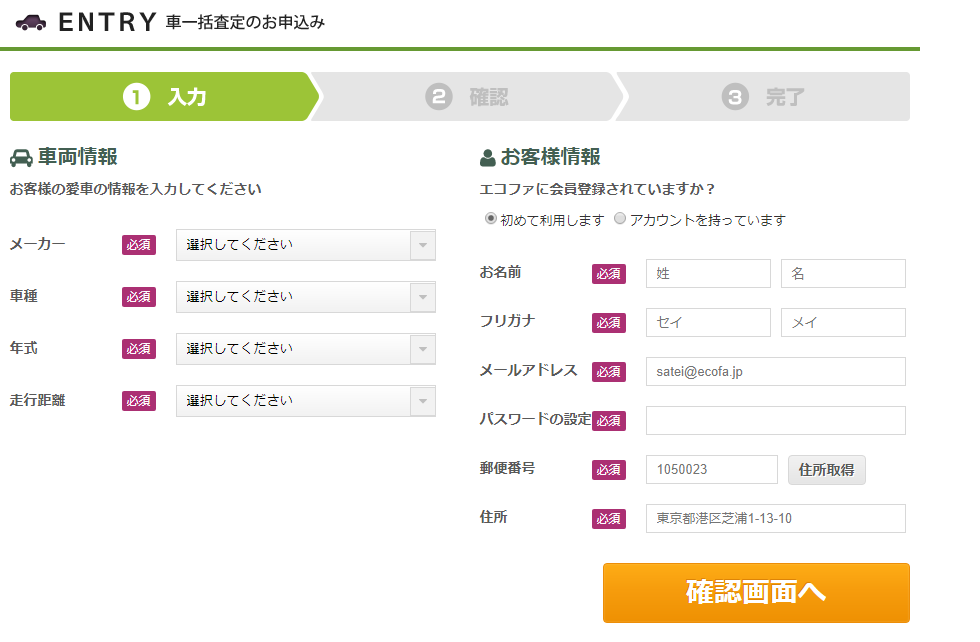This screenshot has height=642, width=980.
Task: Click the セイ katakana input field
Action: [708, 322]
